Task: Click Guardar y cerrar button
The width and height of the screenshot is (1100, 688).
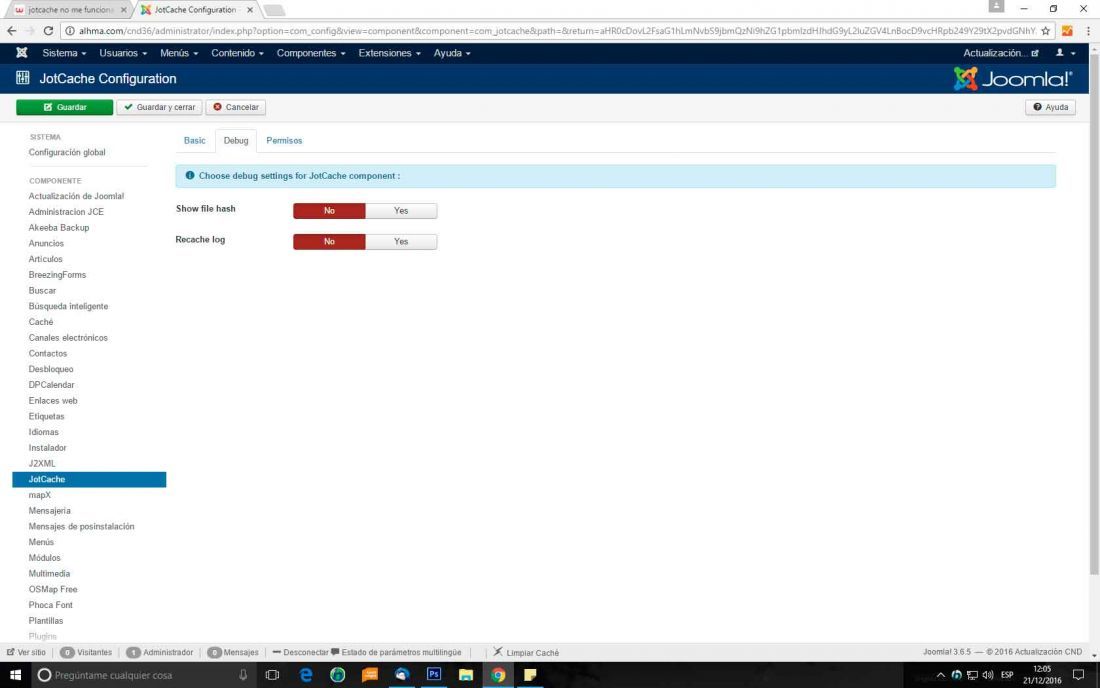Action: click(160, 107)
